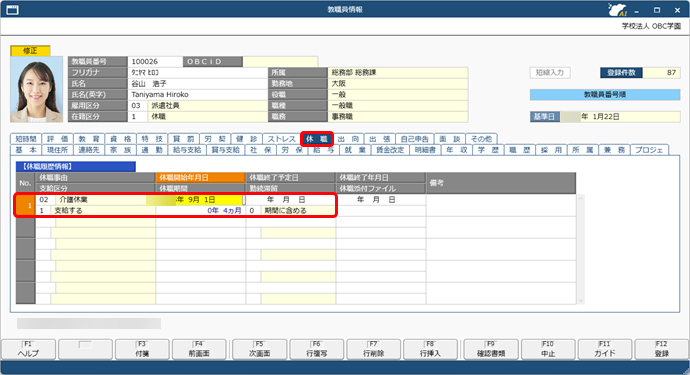
Task: Open the 特技 tab
Action: [x=152, y=139]
